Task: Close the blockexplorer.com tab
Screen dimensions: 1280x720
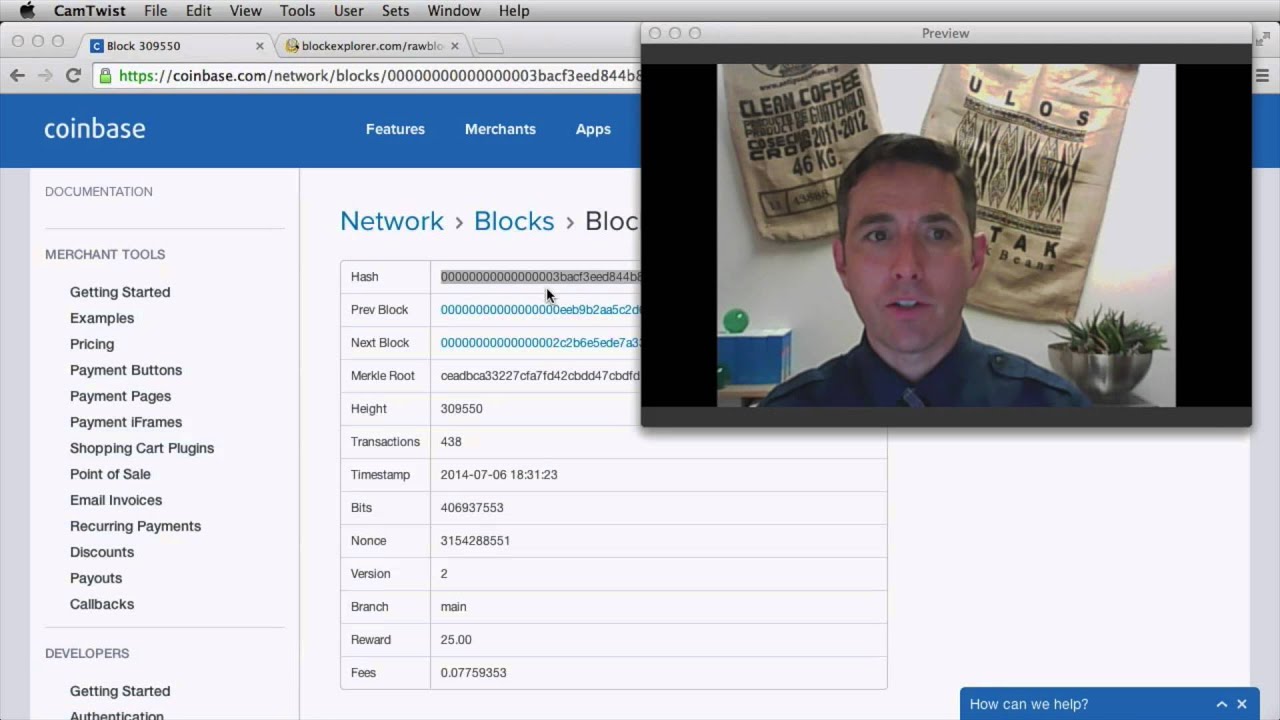Action: pyautogui.click(x=455, y=46)
